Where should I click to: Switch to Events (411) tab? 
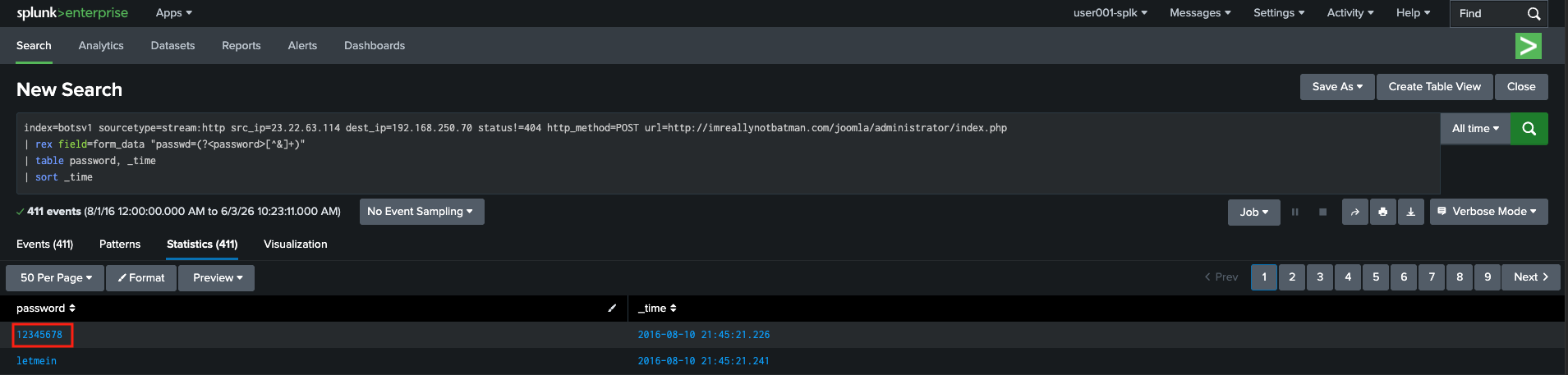tap(45, 245)
